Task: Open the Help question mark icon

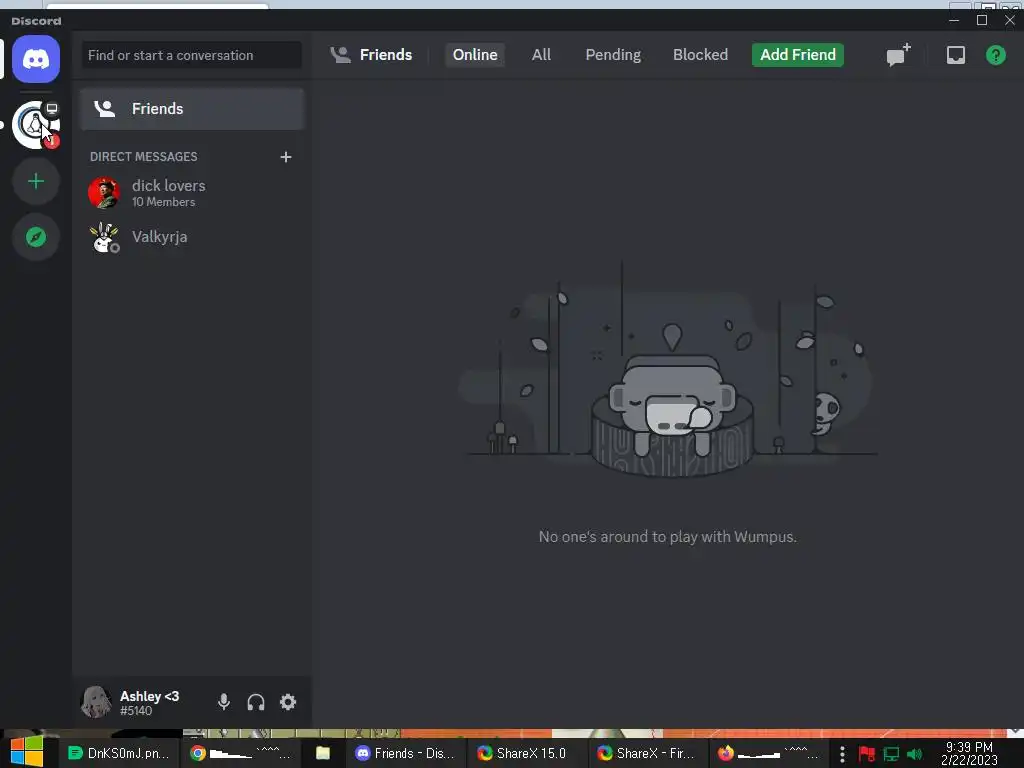Action: click(995, 55)
